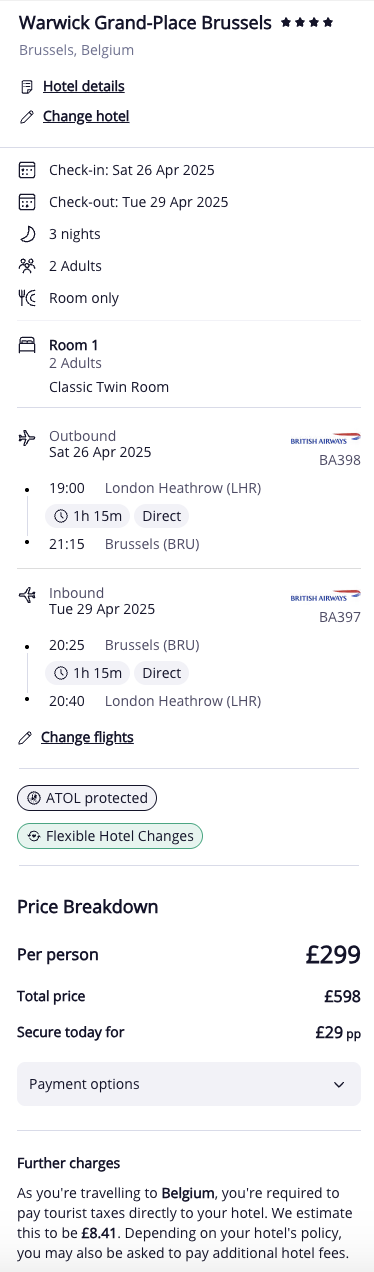Viewport: 374px width, 1272px height.
Task: Click the moon icon next to 3 nights
Action: (27, 234)
